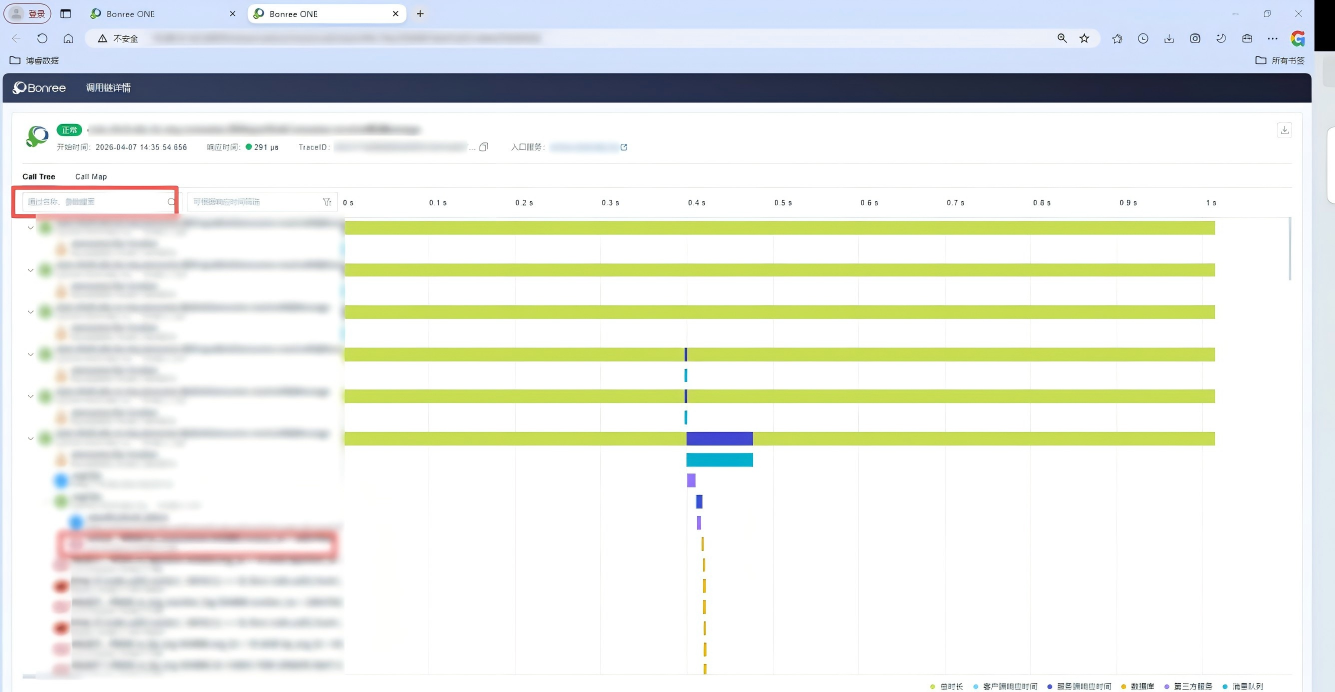The image size is (1335, 692).
Task: Collapse the second call tree row
Action: (30, 270)
